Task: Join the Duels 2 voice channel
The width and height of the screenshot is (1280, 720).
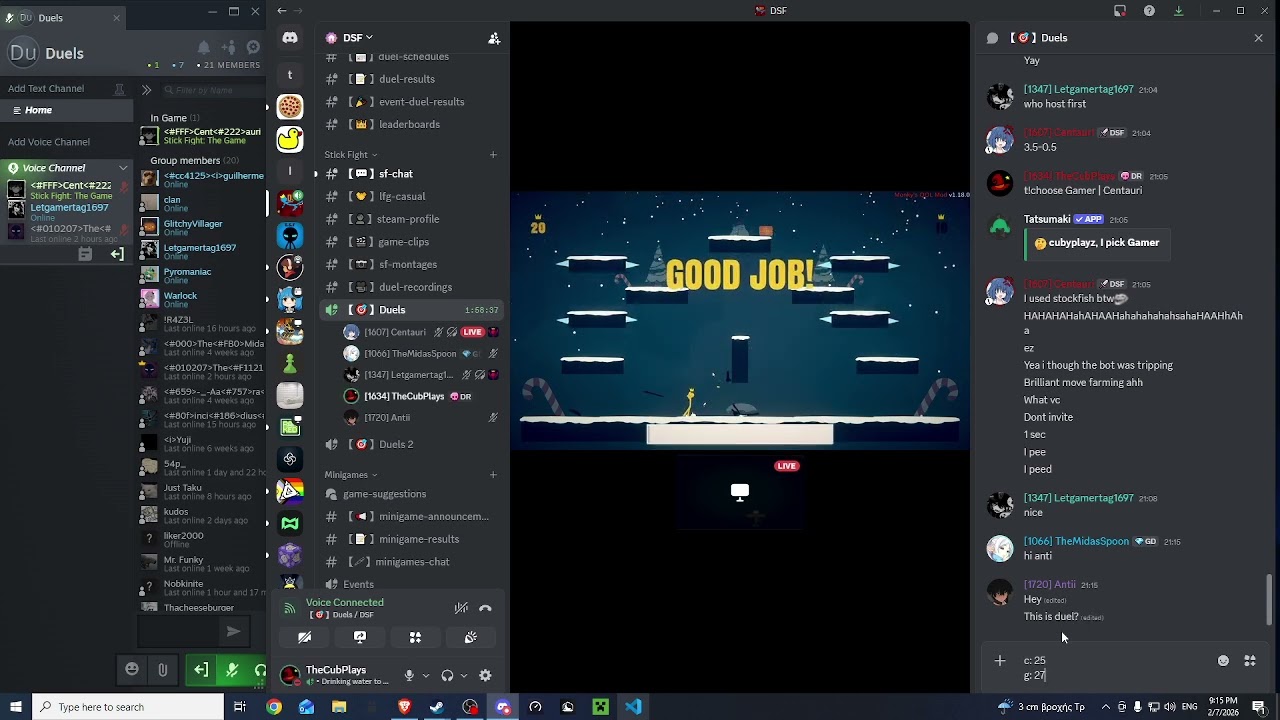Action: tap(410, 444)
